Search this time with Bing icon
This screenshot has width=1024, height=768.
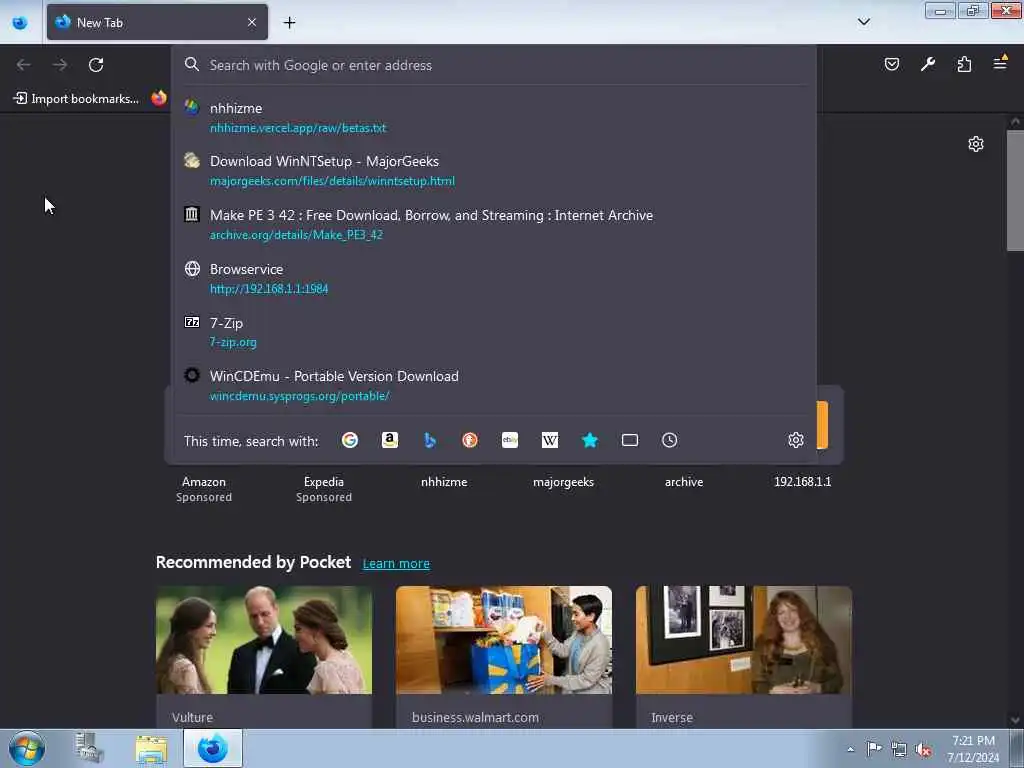[430, 440]
